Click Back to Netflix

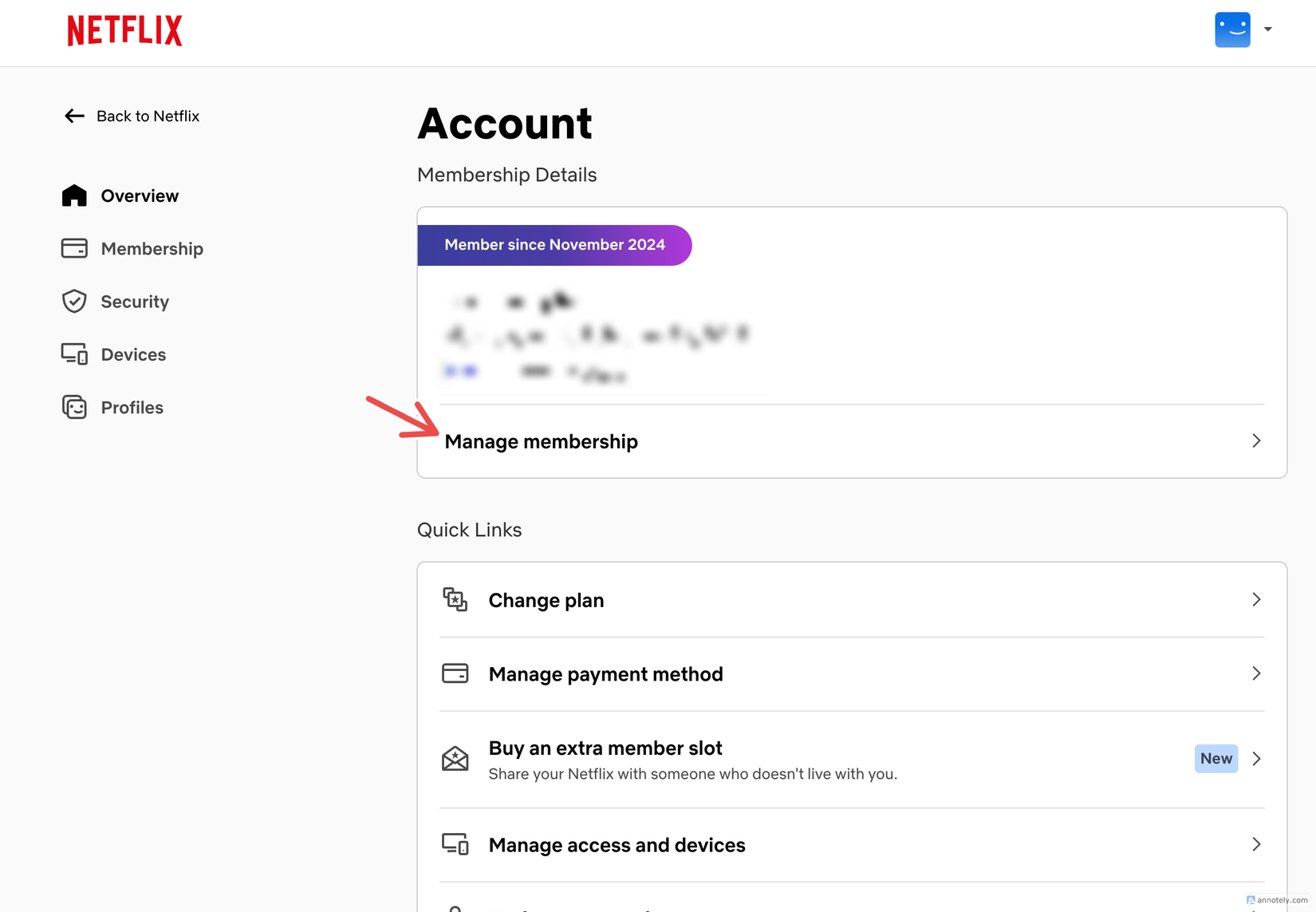pyautogui.click(x=148, y=116)
